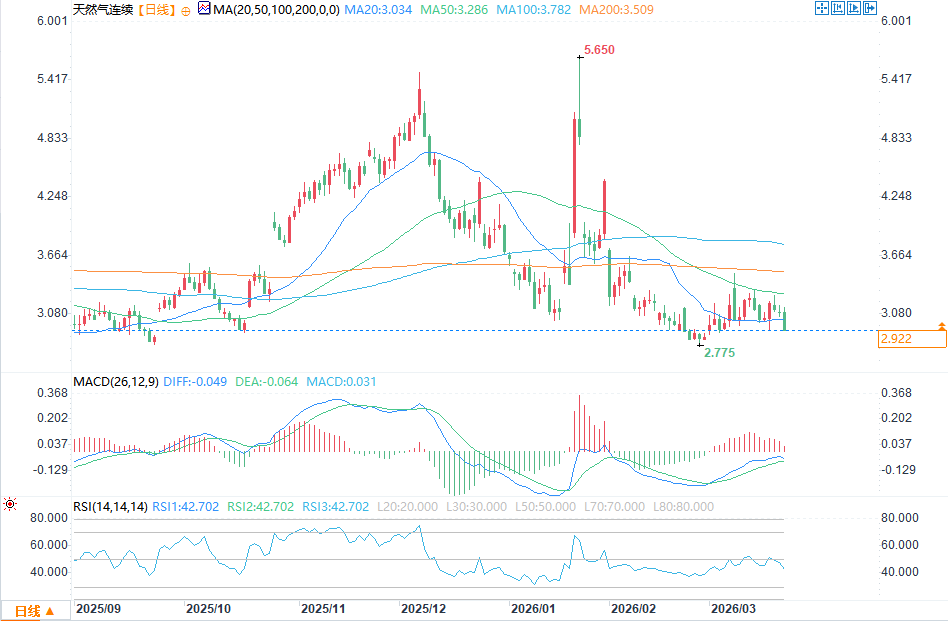
Task: Click the 2.775 low price marker
Action: click(x=719, y=353)
